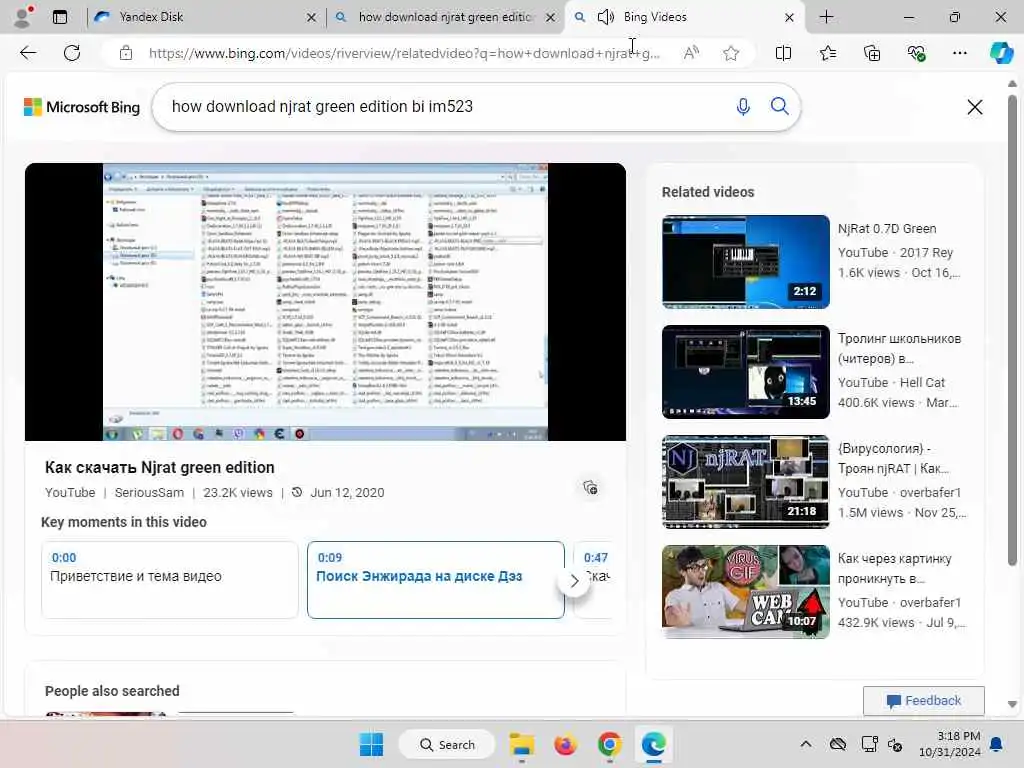This screenshot has width=1024, height=768.
Task: Save the video with the icon beside the date
Action: coord(590,487)
